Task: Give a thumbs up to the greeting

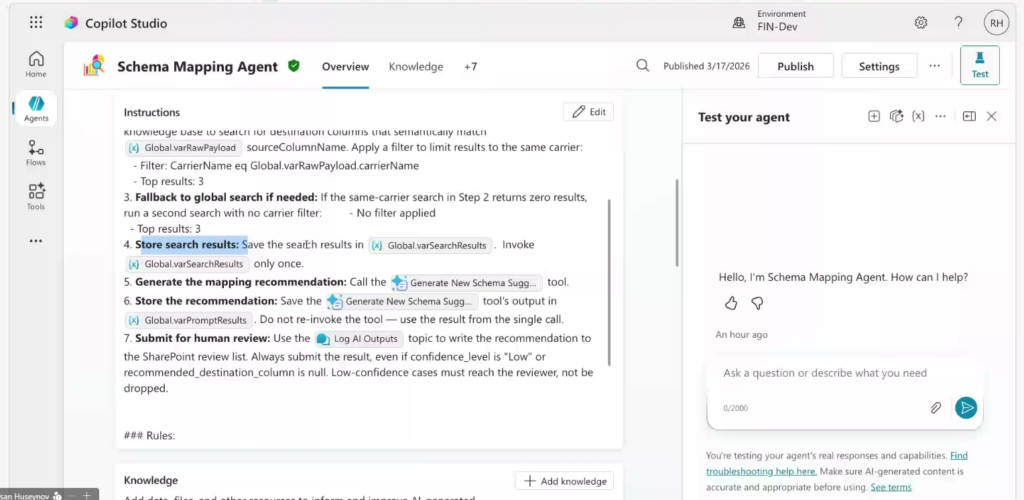Action: coord(731,303)
